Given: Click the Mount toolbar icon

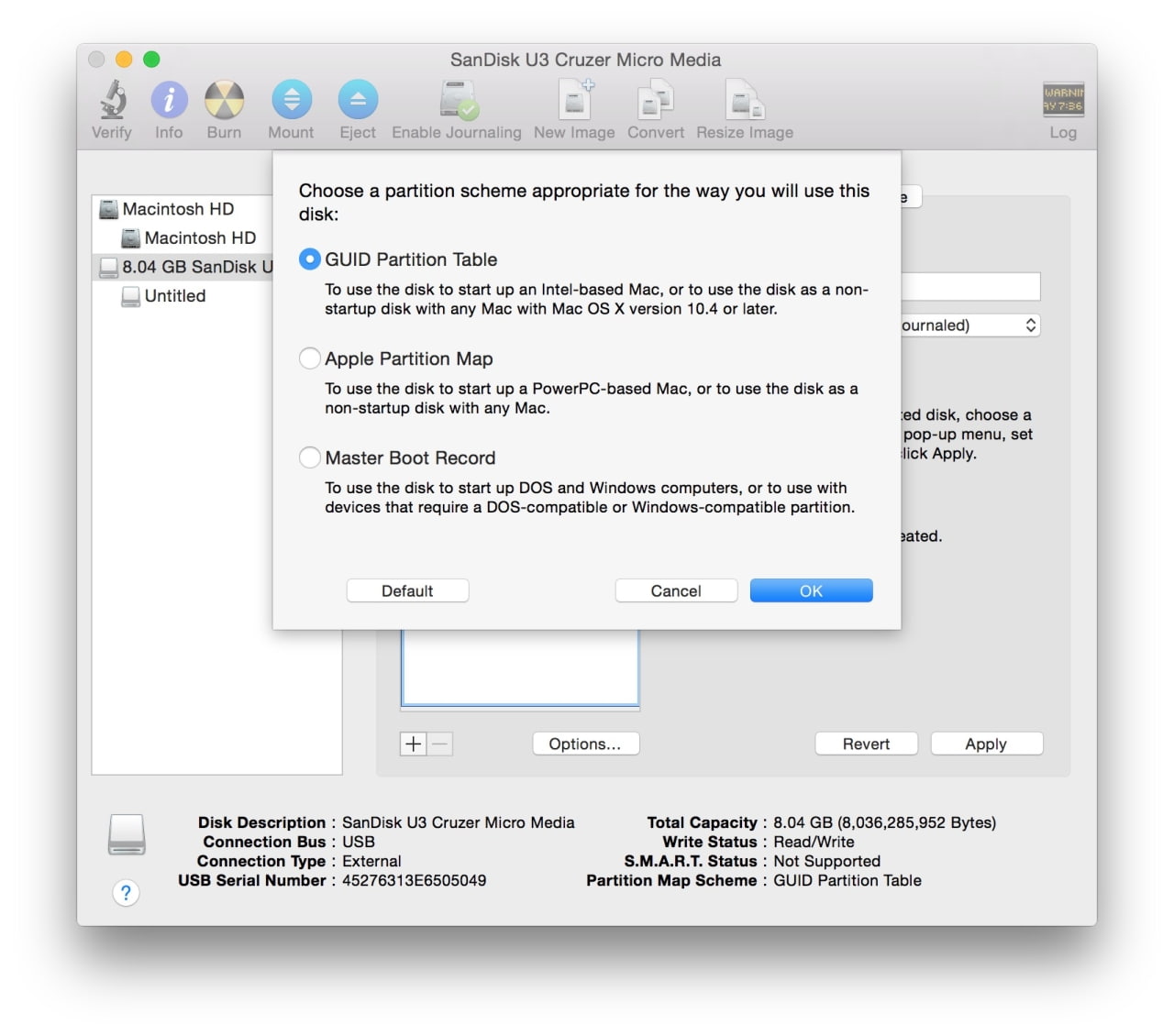Looking at the screenshot, I should coord(292,100).
